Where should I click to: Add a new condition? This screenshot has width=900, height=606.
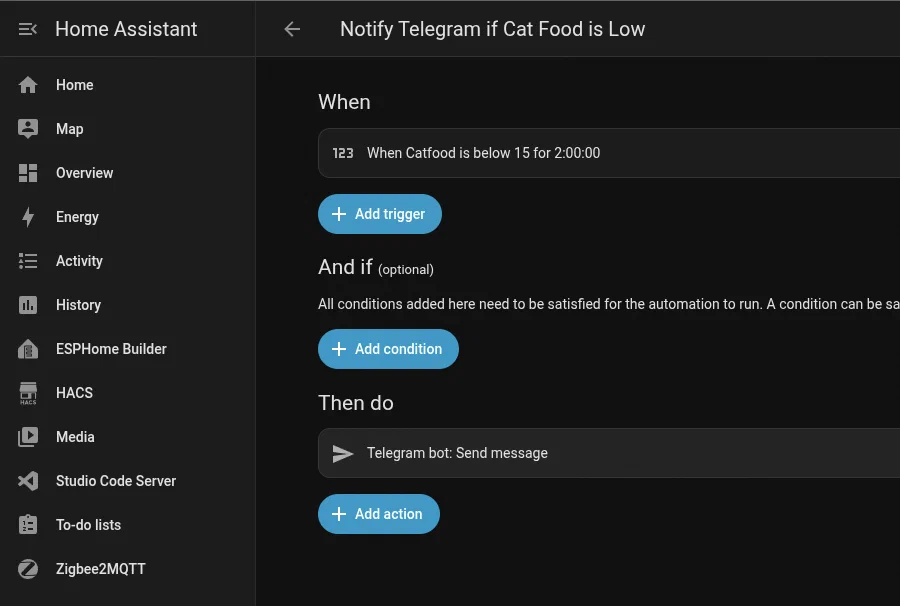[x=389, y=349]
